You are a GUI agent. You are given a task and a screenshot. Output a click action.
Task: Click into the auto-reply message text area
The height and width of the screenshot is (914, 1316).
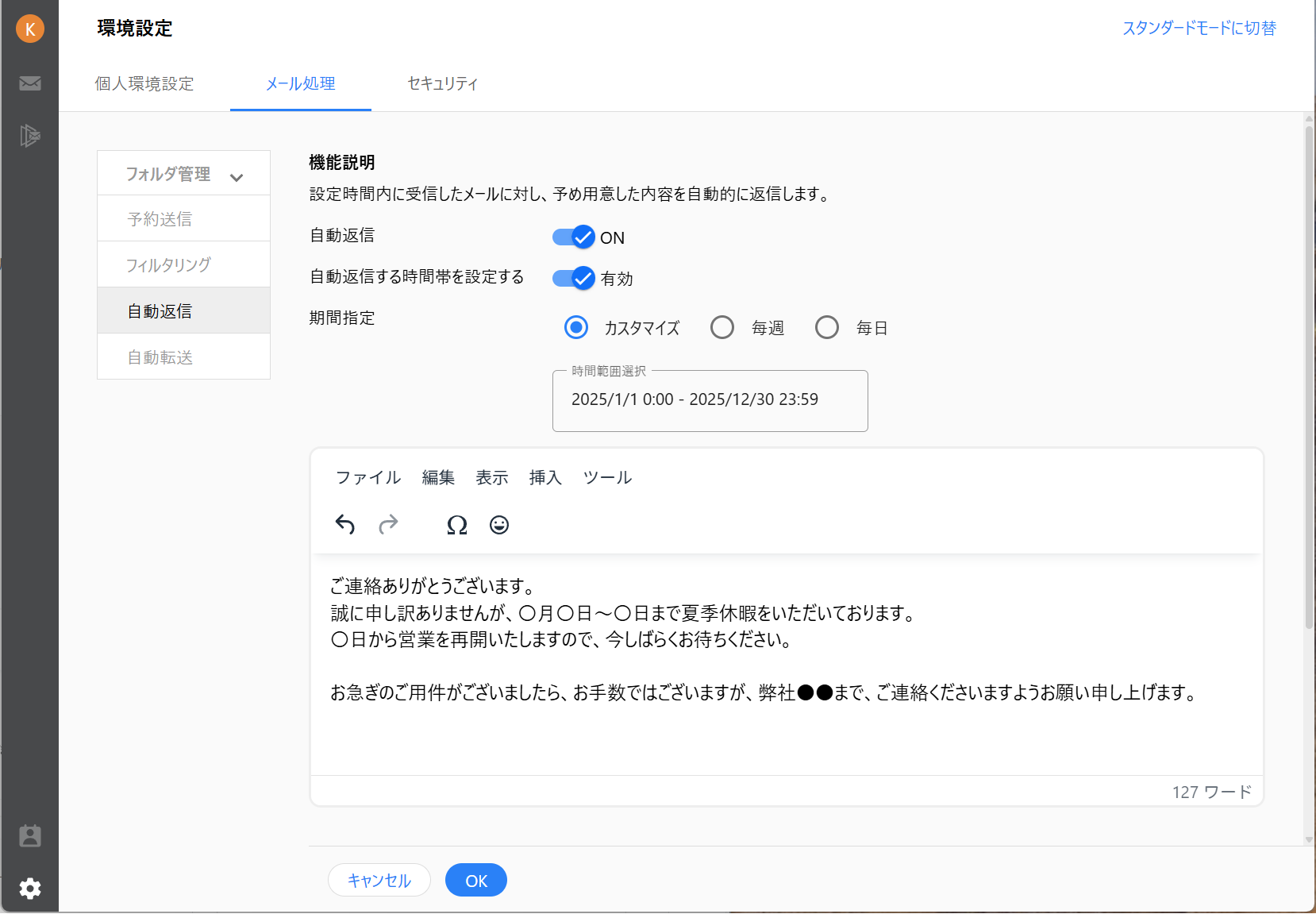click(786, 665)
